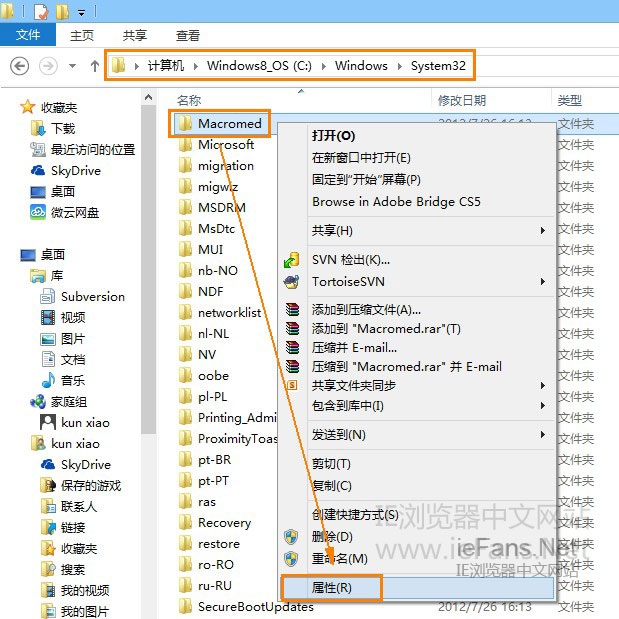Switch to the 共享 ribbon tab
619x619 pixels.
tap(135, 36)
